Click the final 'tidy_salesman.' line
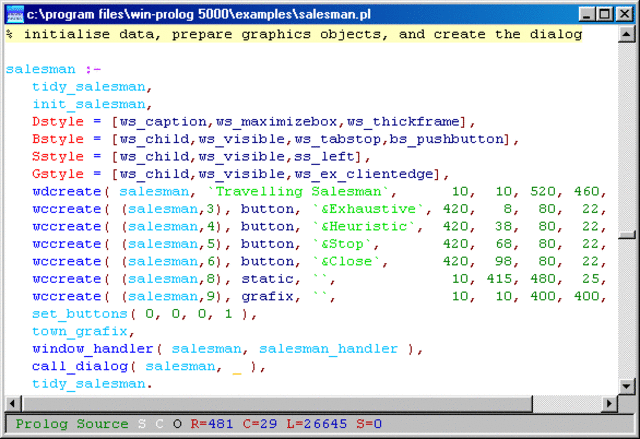The height and width of the screenshot is (439, 640). coord(92,384)
